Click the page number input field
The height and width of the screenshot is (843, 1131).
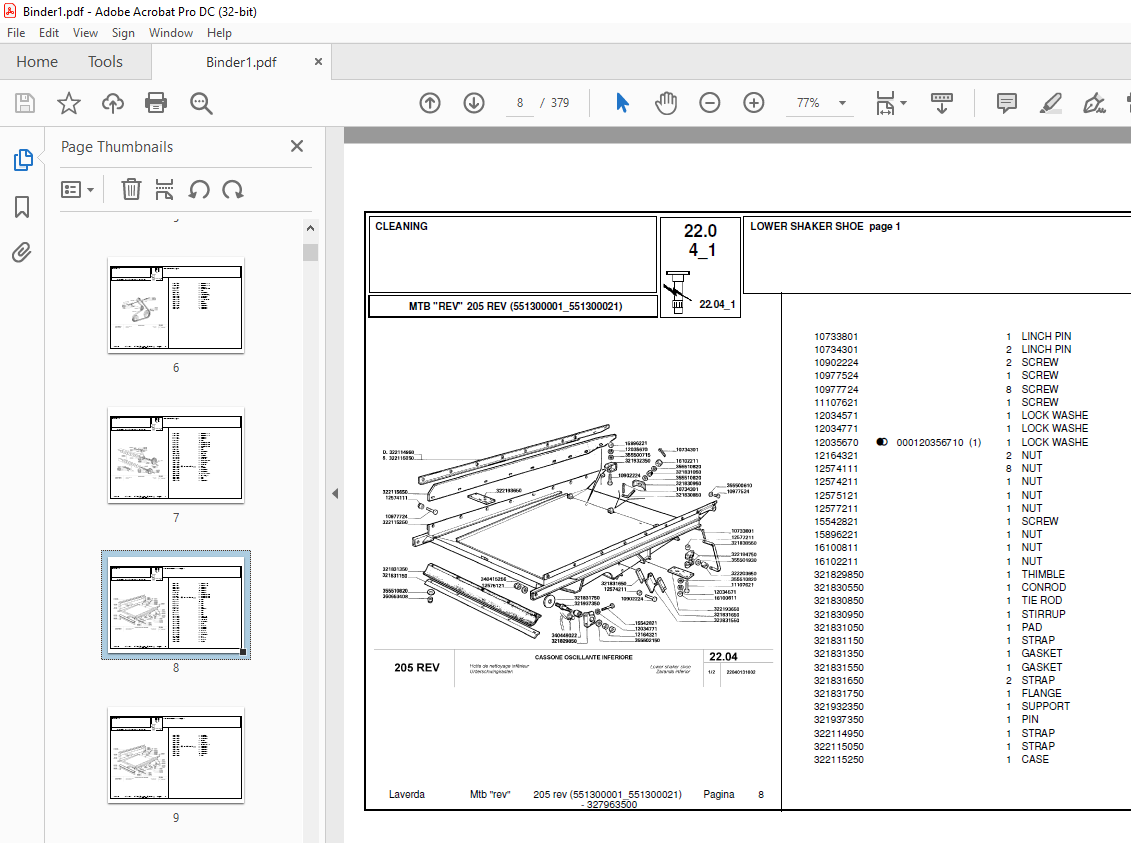[x=519, y=103]
